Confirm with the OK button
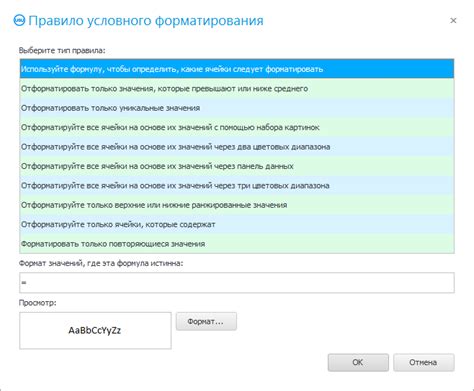The width and height of the screenshot is (474, 391). 358,362
